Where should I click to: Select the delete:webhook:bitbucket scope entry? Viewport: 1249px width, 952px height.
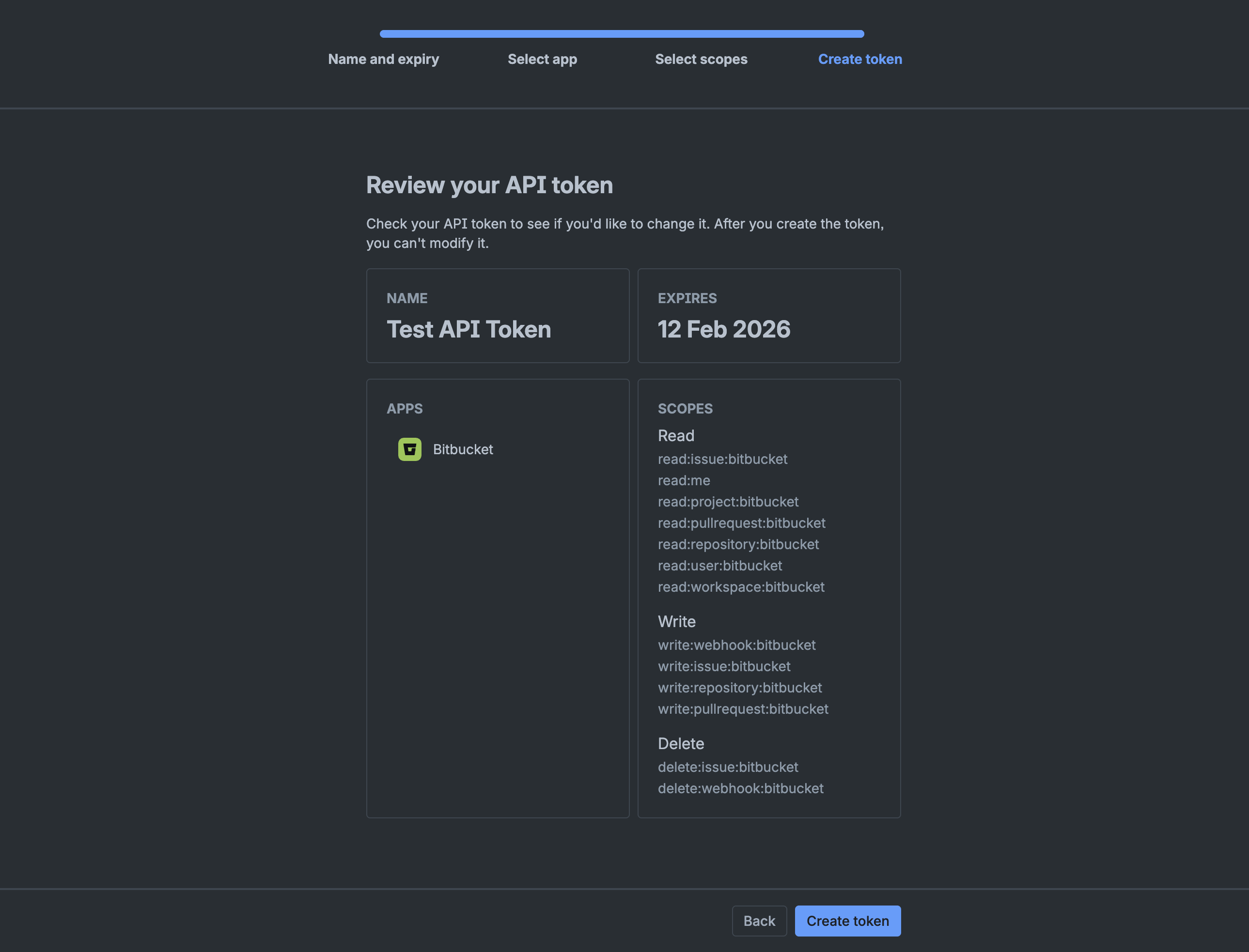740,788
